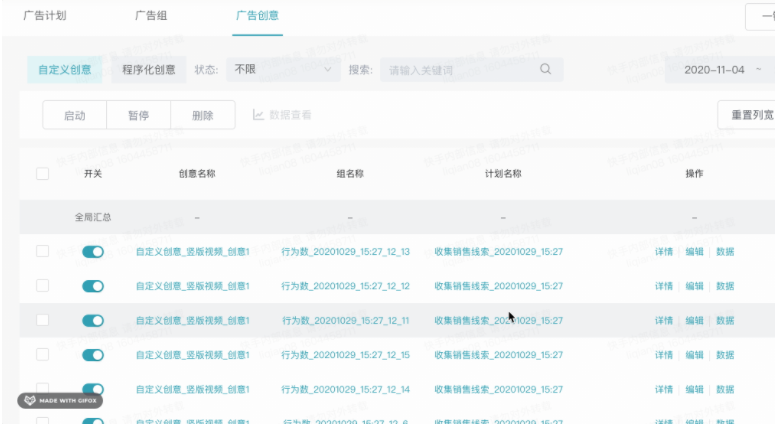Switch to the 广告计划 tab

point(44,16)
